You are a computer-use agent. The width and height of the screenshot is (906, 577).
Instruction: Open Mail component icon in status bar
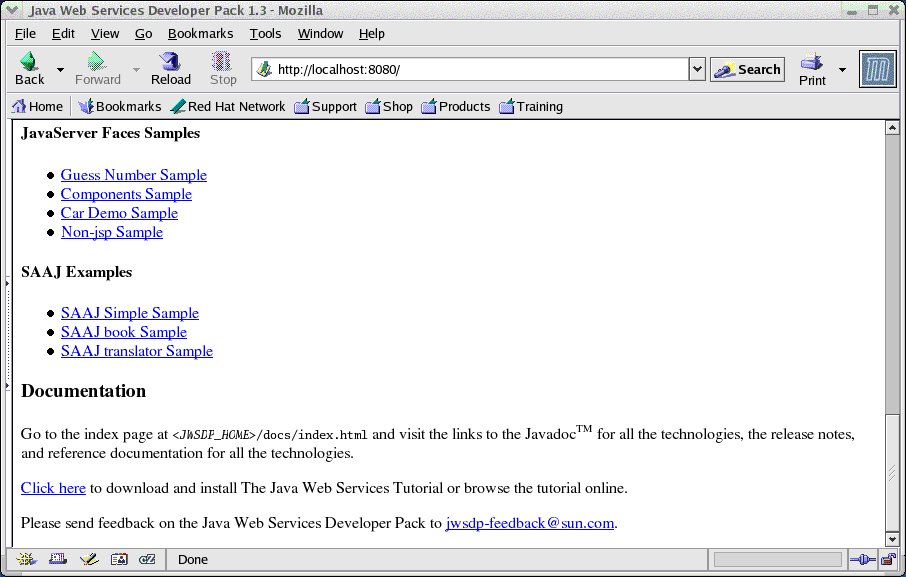[x=58, y=559]
